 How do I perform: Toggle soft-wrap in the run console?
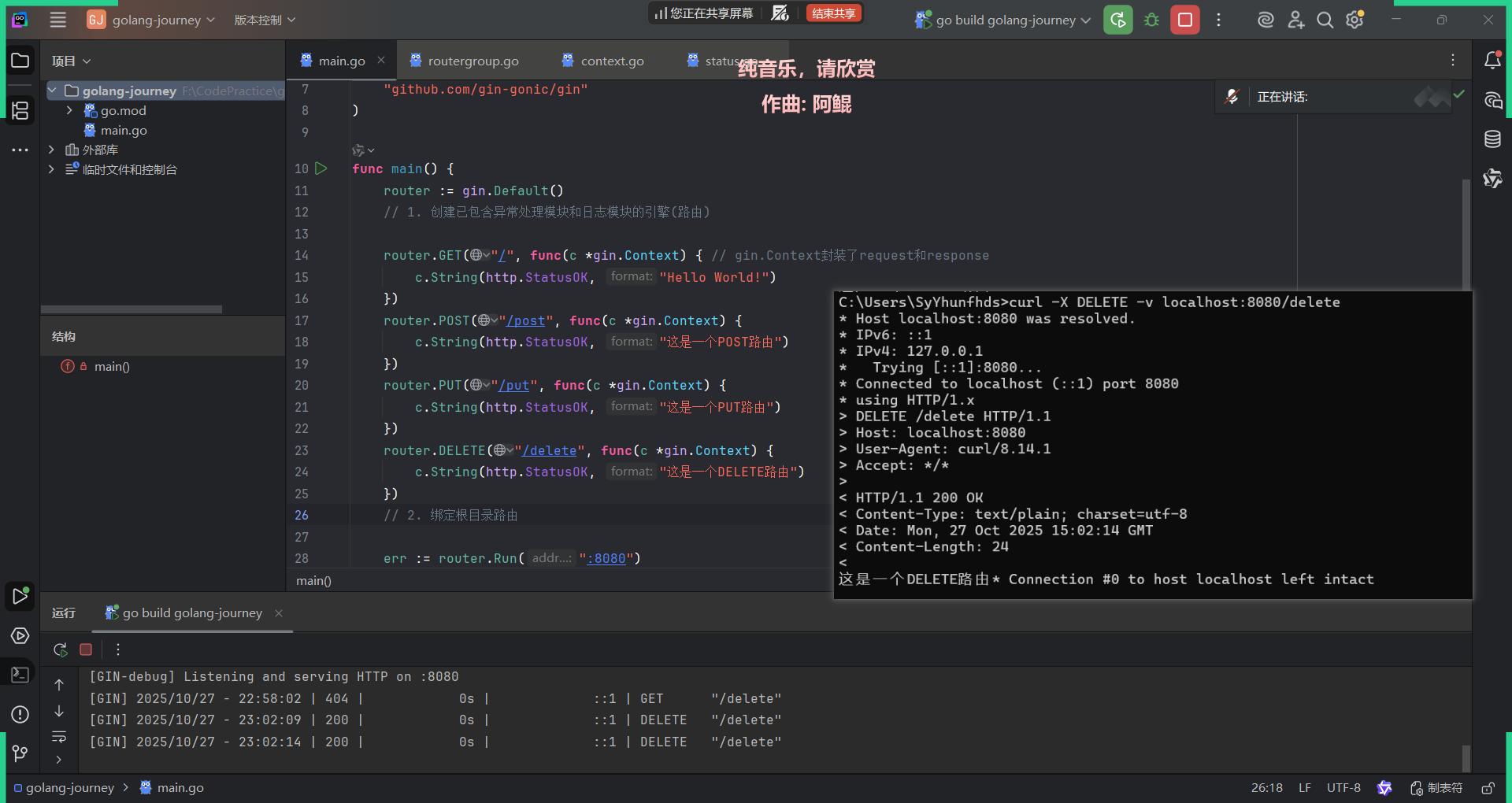59,737
